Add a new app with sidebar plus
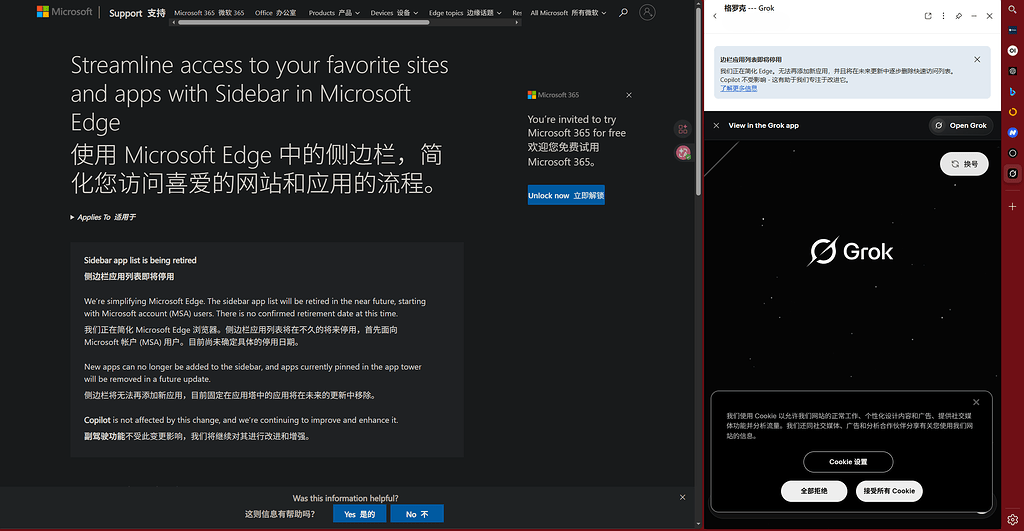 (1012, 206)
